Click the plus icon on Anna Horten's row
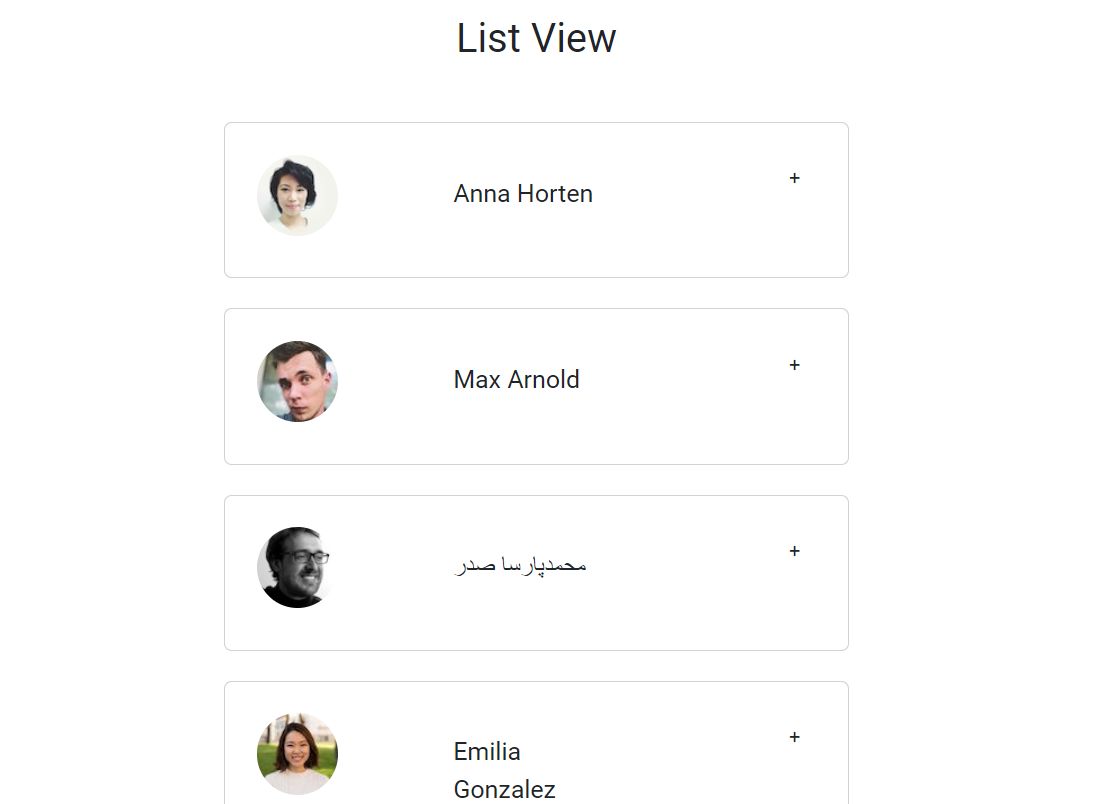This screenshot has width=1099, height=804. point(794,178)
